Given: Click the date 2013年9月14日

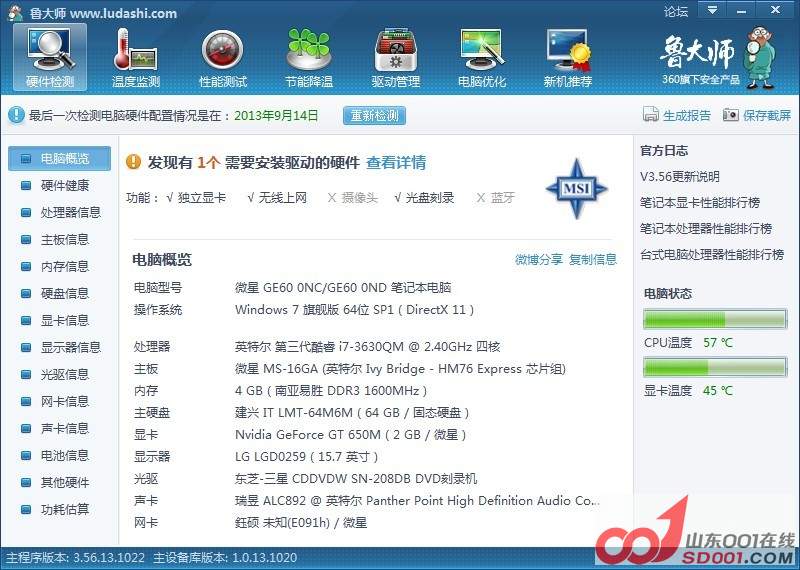Looking at the screenshot, I should (276, 115).
